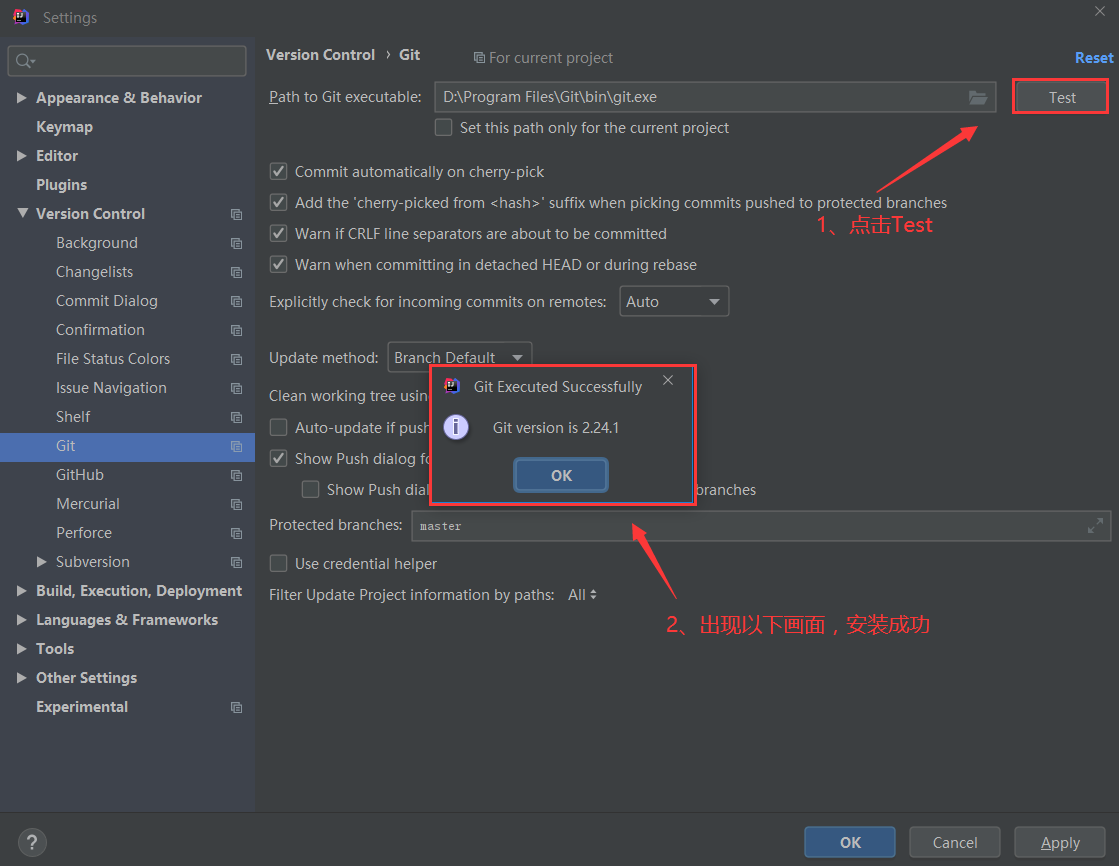Screen dimensions: 1119x866
Task: Open the Filter Update Project All selector
Action: click(582, 595)
